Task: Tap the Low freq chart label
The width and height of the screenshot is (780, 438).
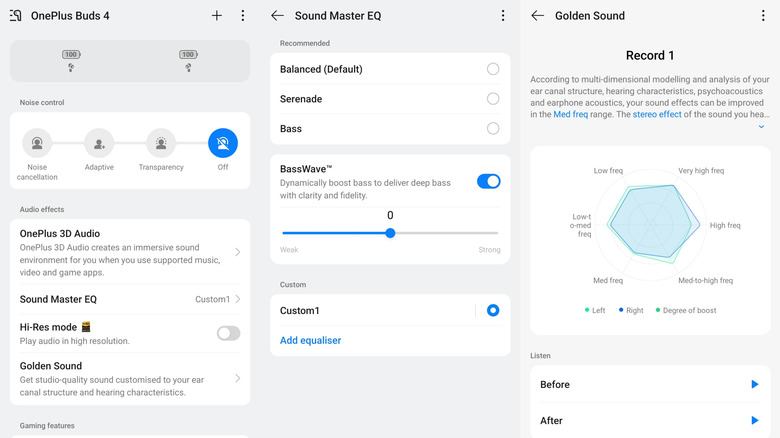Action: [608, 171]
